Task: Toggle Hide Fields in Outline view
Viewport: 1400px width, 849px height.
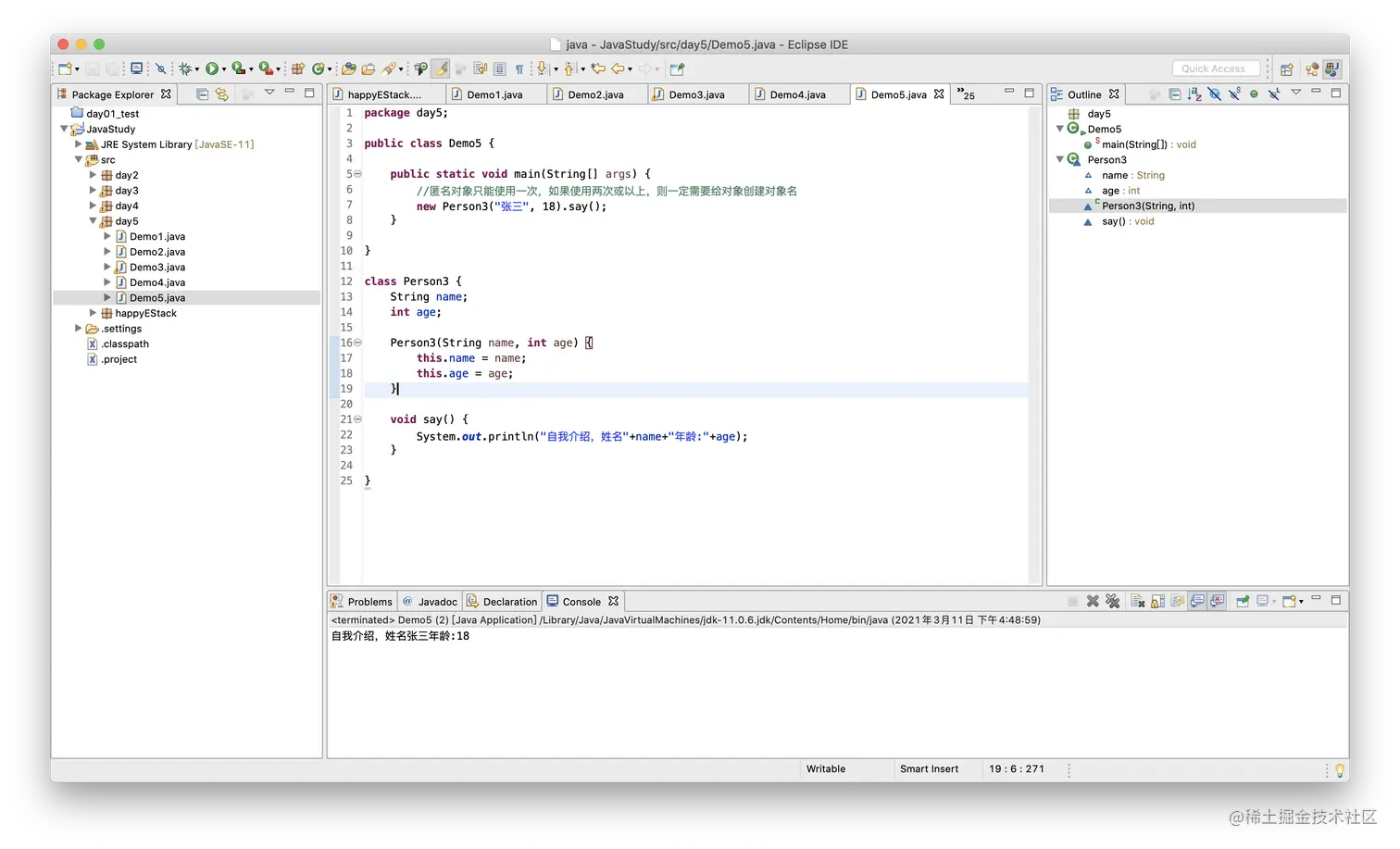Action: tap(1214, 94)
